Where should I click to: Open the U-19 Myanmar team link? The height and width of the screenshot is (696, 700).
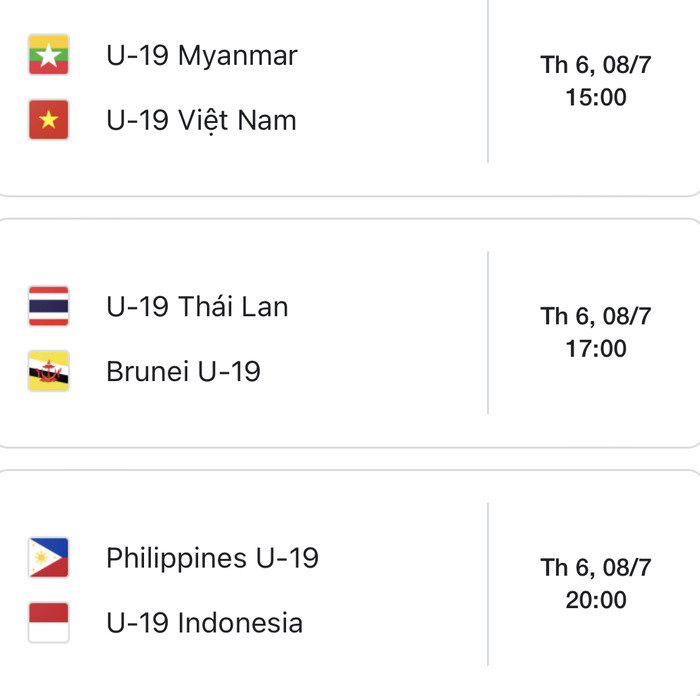pos(202,57)
